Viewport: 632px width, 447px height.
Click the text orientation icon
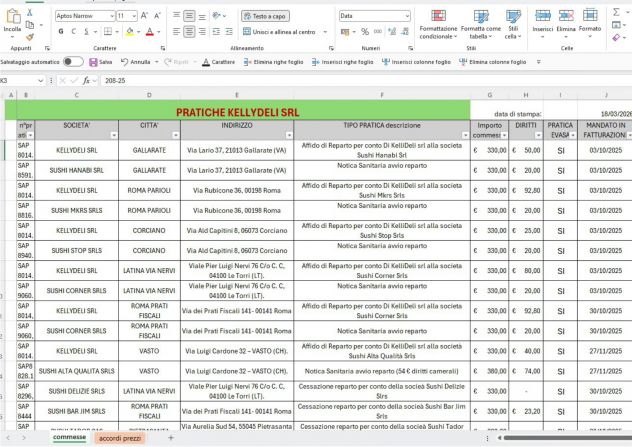[x=217, y=16]
